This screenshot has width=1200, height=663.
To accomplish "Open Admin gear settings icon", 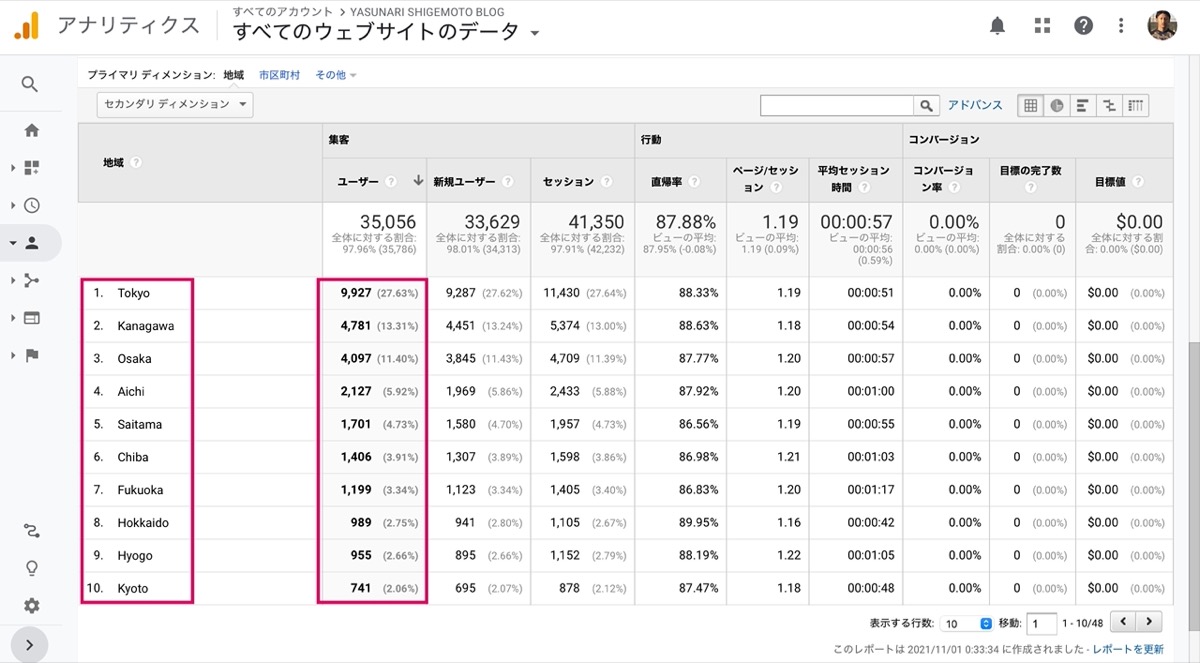I will coord(31,606).
